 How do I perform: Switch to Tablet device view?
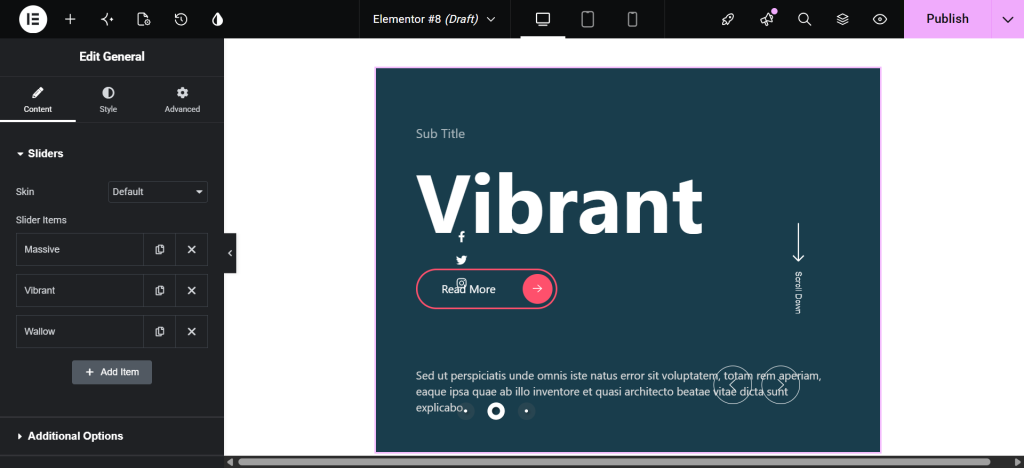[x=588, y=19]
